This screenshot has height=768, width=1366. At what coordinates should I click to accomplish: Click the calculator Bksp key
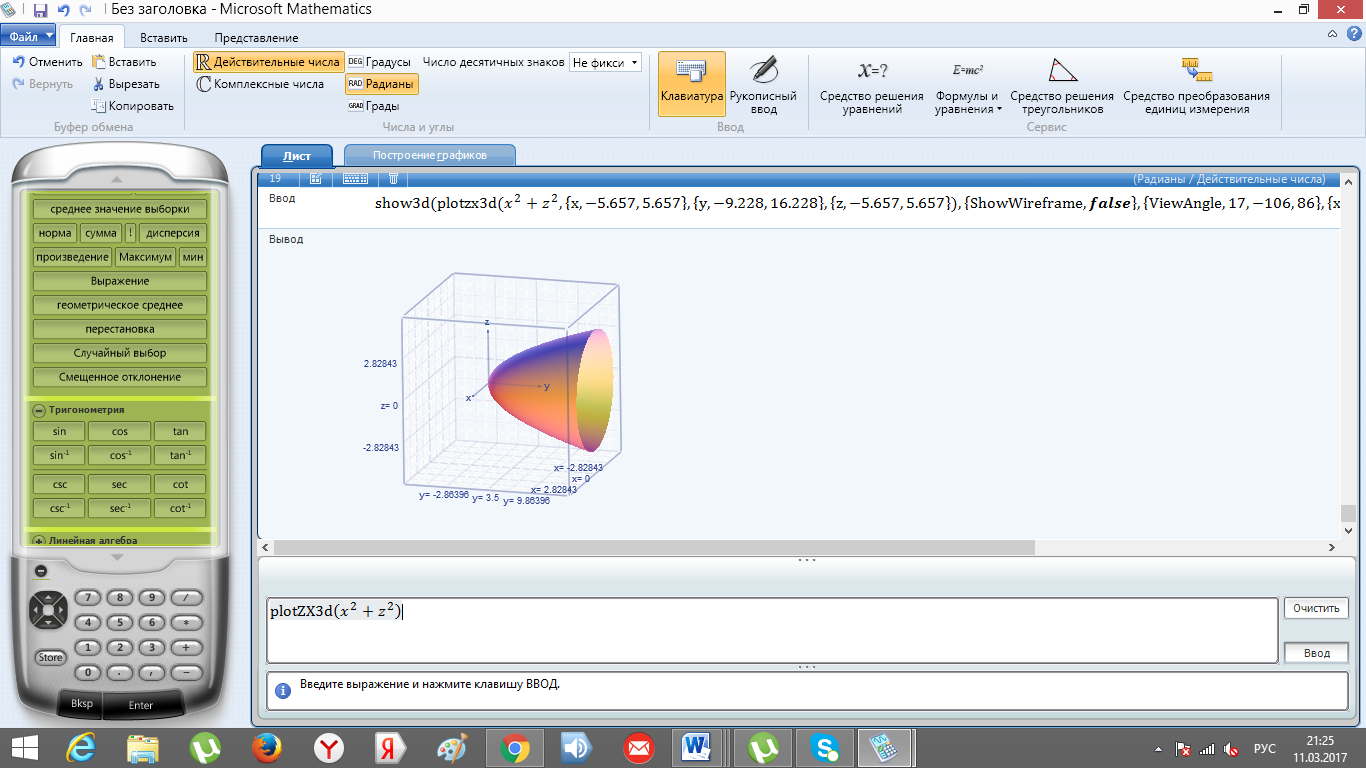tap(82, 704)
